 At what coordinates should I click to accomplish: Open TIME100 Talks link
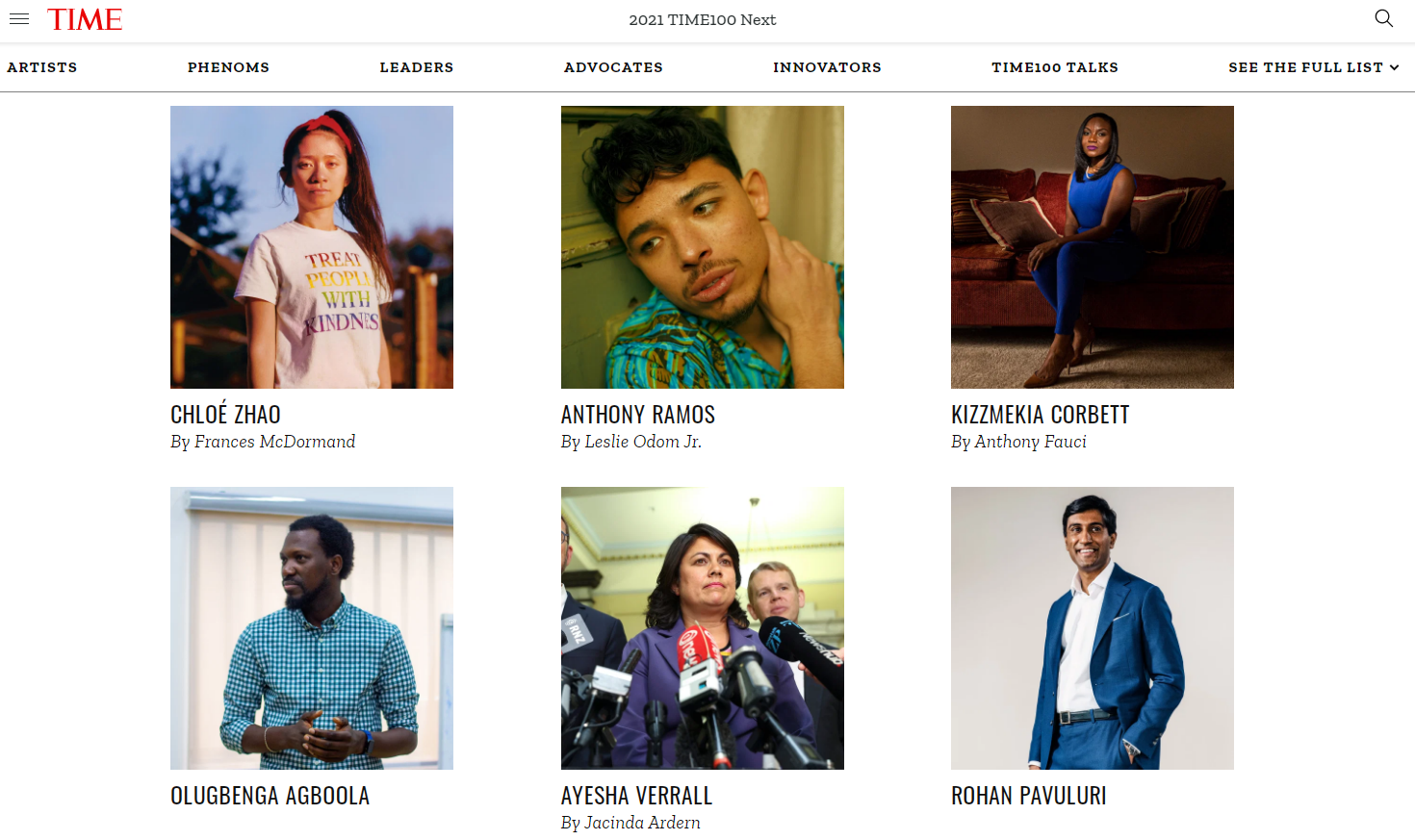point(1055,67)
